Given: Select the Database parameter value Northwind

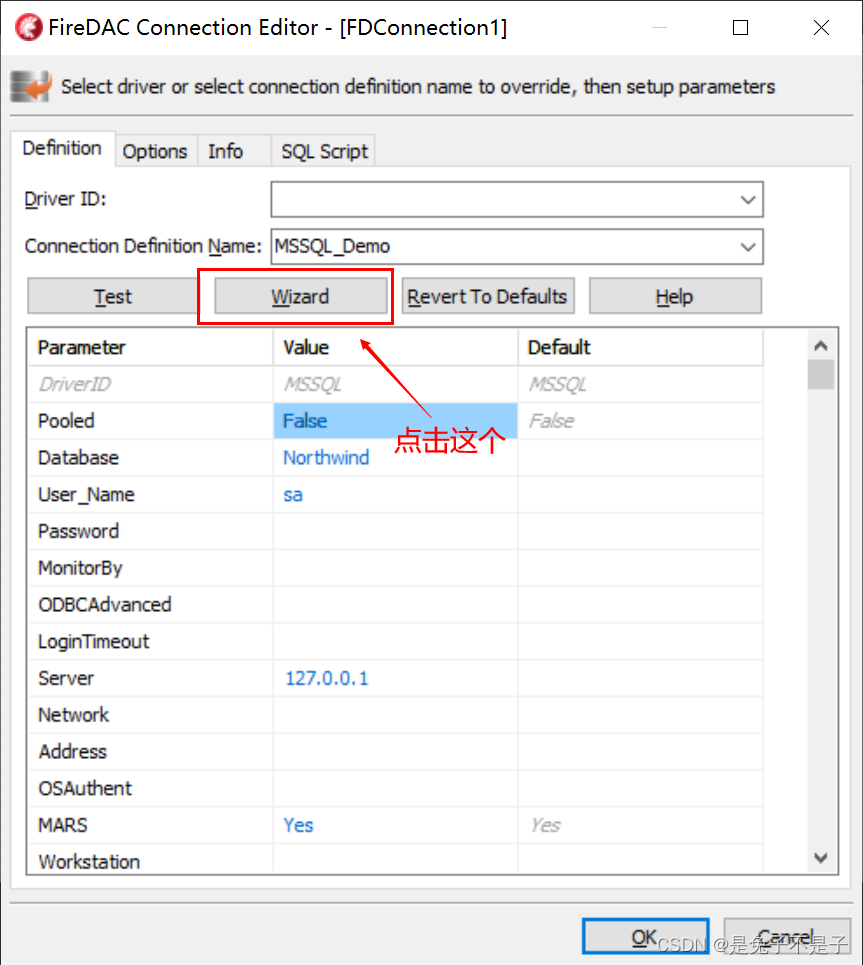Looking at the screenshot, I should click(x=326, y=457).
